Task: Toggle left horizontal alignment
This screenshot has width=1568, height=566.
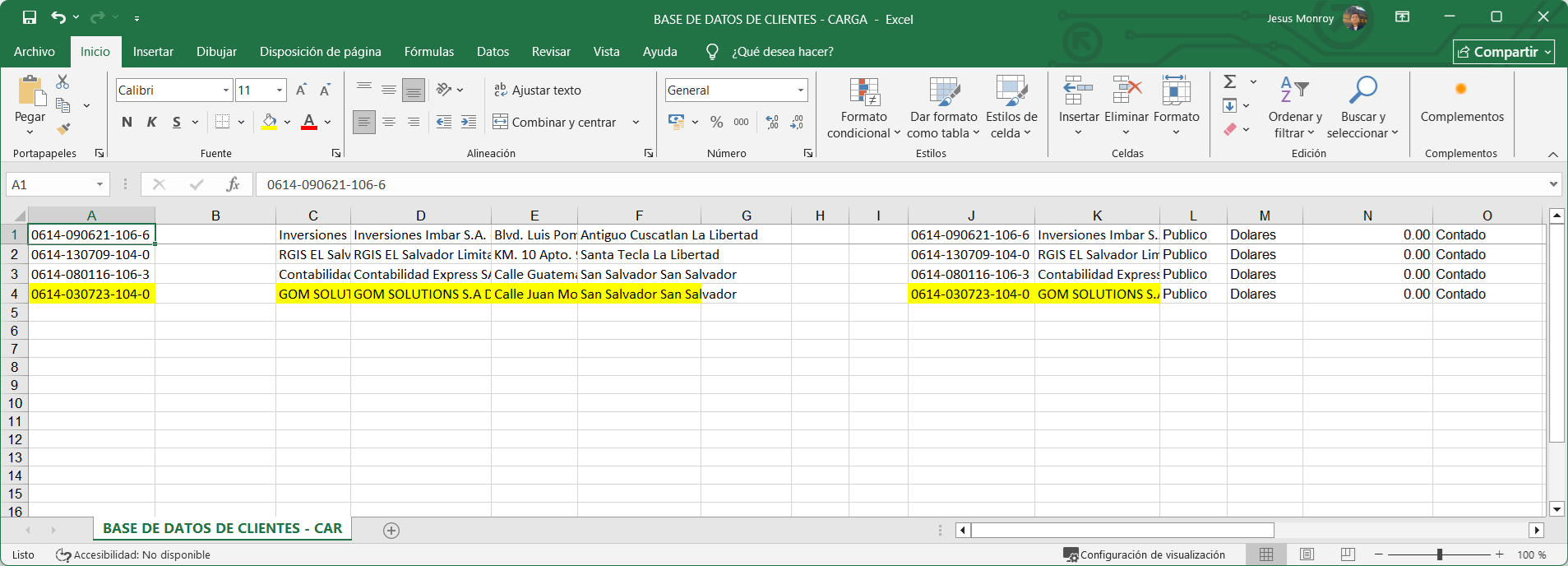Action: pos(364,122)
